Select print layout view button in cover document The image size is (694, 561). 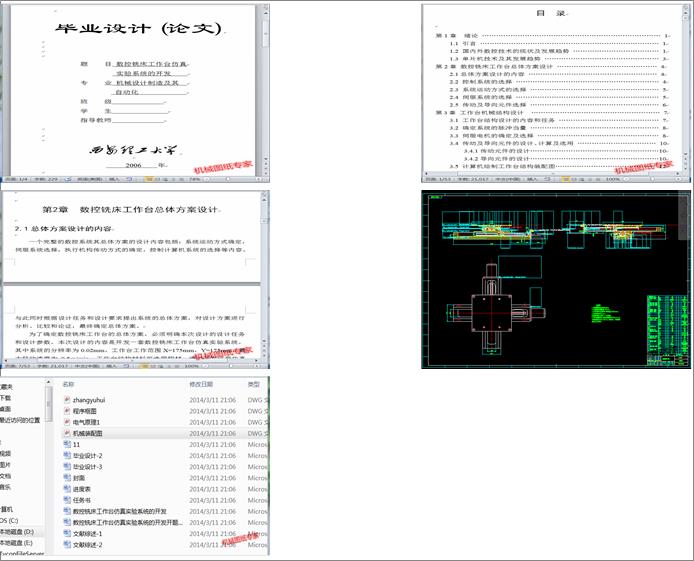pyautogui.click(x=149, y=179)
